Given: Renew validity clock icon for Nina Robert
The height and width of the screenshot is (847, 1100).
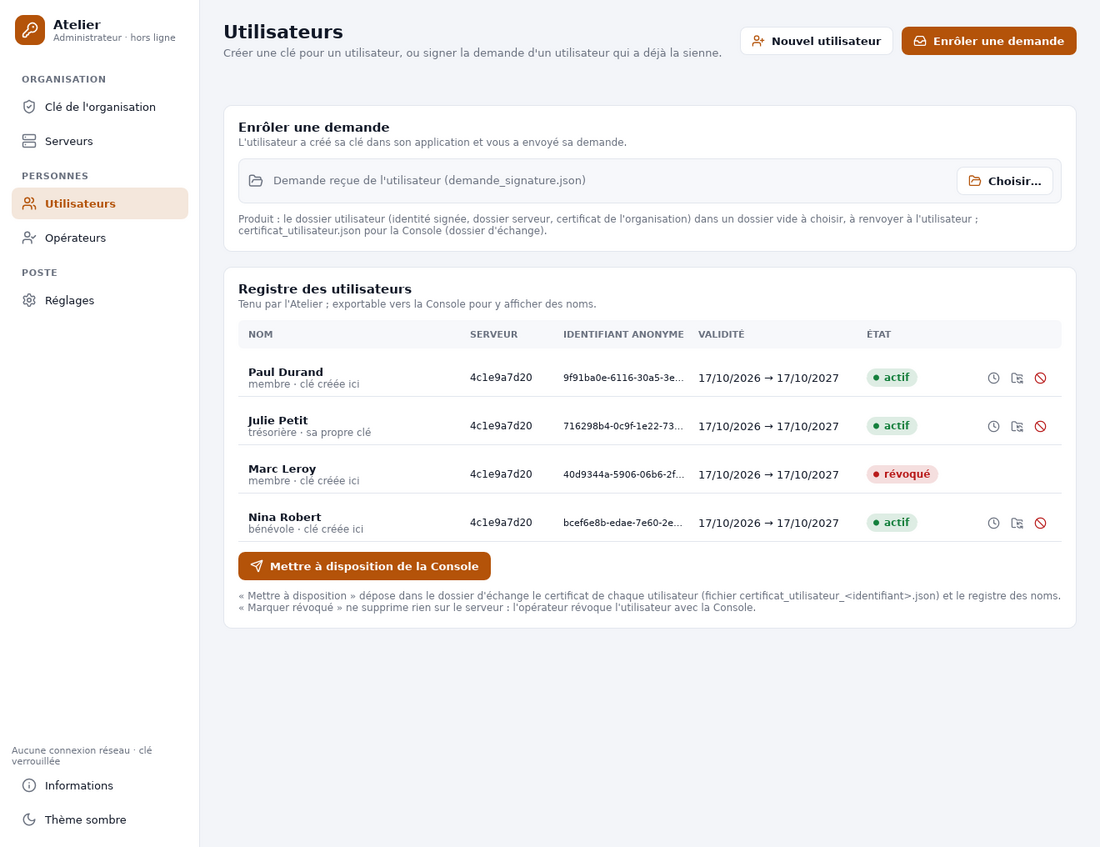Looking at the screenshot, I should click(x=993, y=523).
